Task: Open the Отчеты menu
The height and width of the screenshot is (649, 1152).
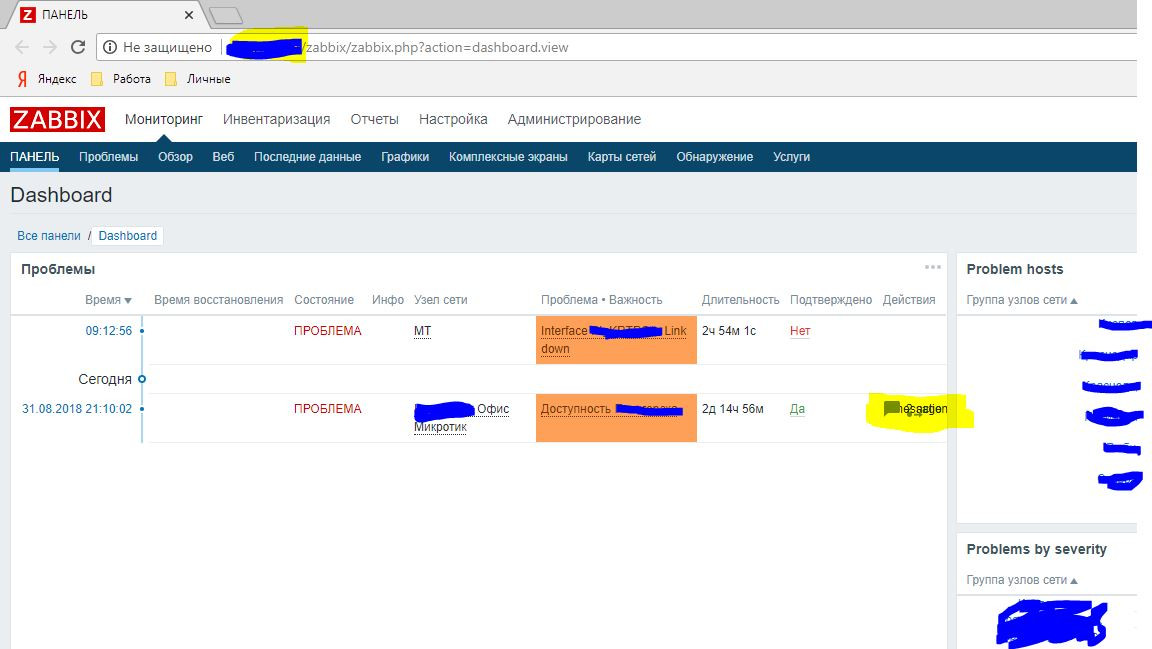Action: pos(375,119)
